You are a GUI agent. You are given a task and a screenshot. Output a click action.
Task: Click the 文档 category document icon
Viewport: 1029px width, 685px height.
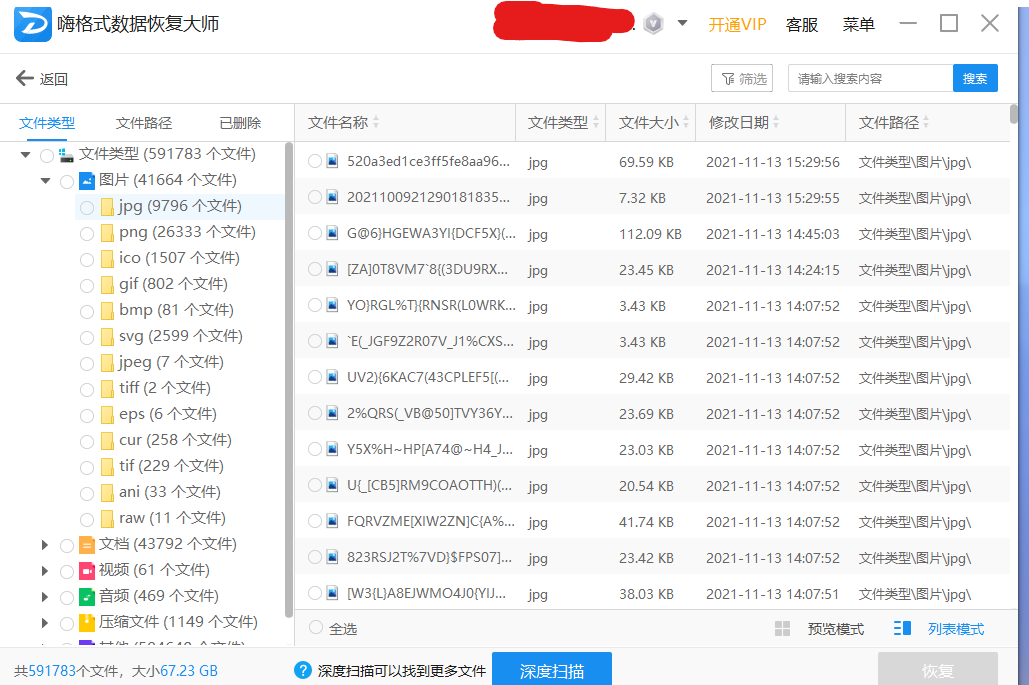[87, 545]
